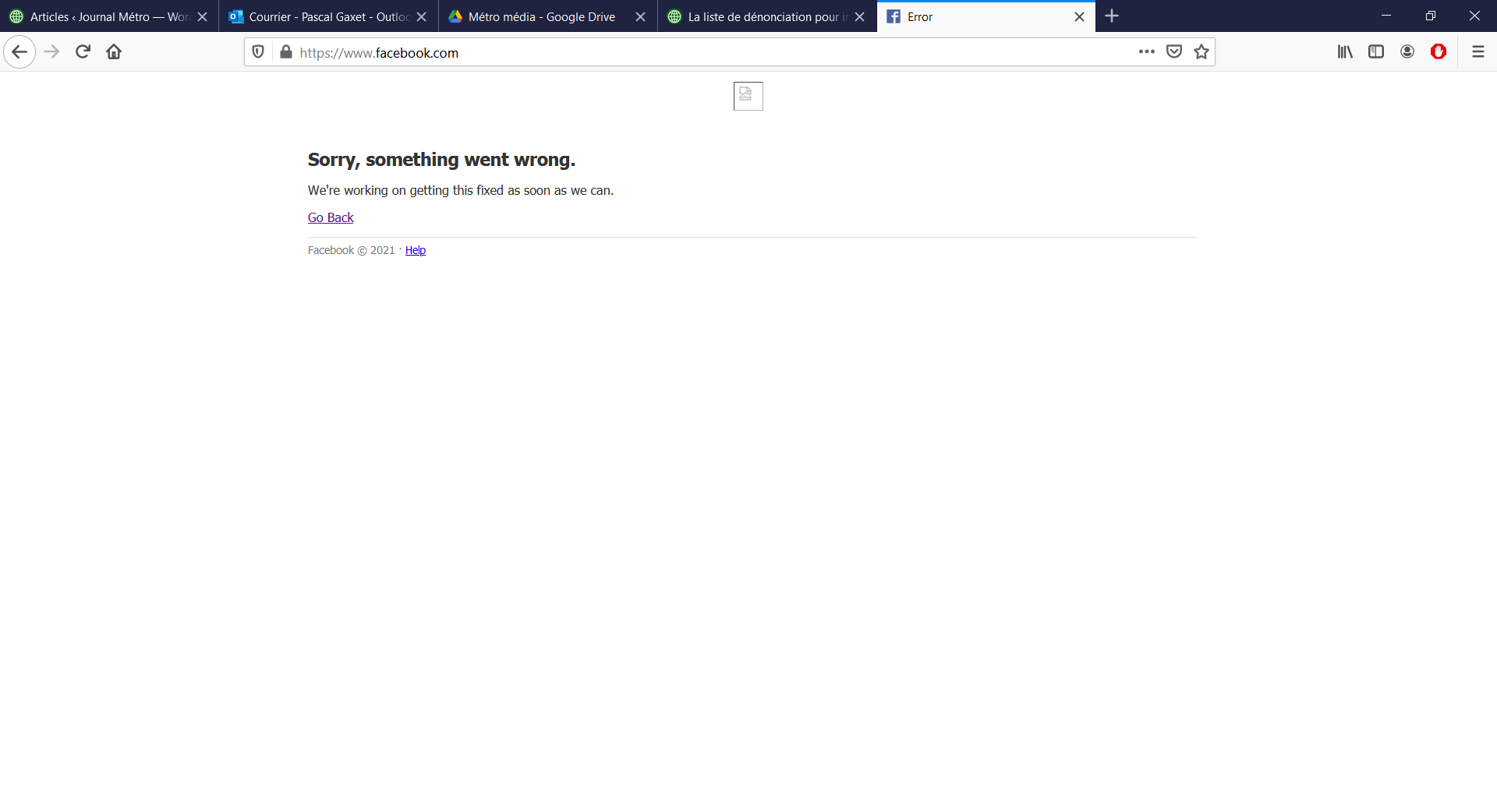Close the Facebook Error tab
The width and height of the screenshot is (1497, 812).
[x=1079, y=16]
